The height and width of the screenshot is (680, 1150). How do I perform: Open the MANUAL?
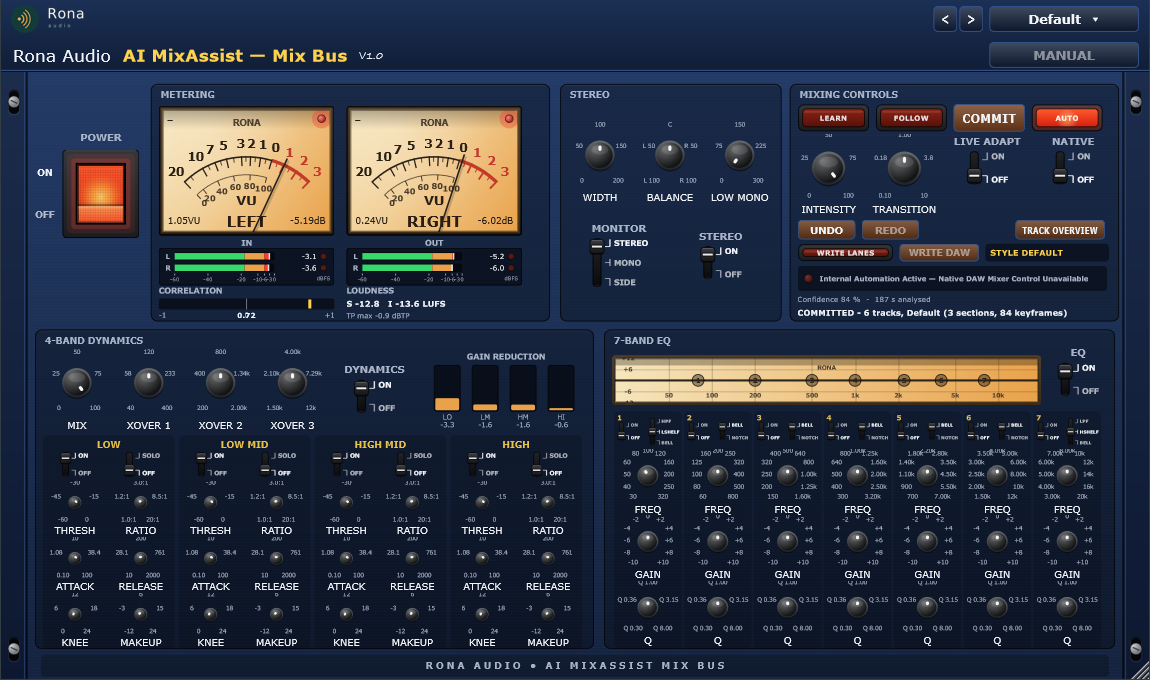[1063, 55]
